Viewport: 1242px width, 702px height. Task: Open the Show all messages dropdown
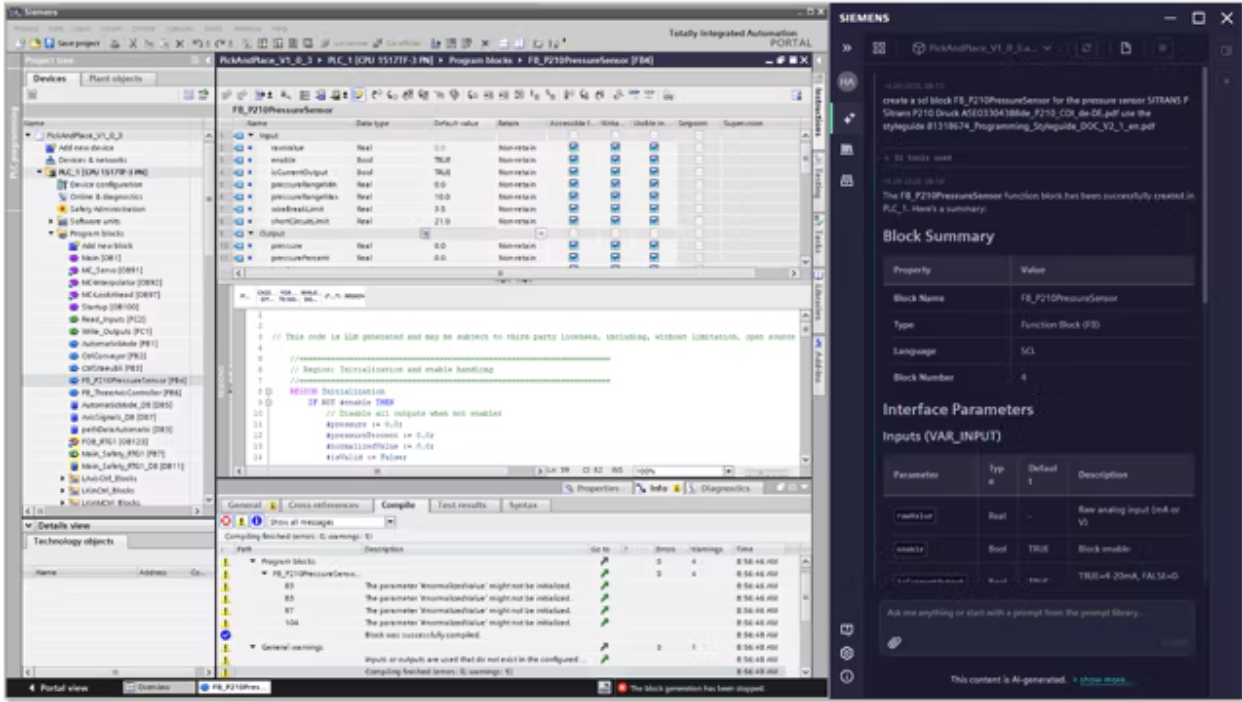tap(391, 522)
